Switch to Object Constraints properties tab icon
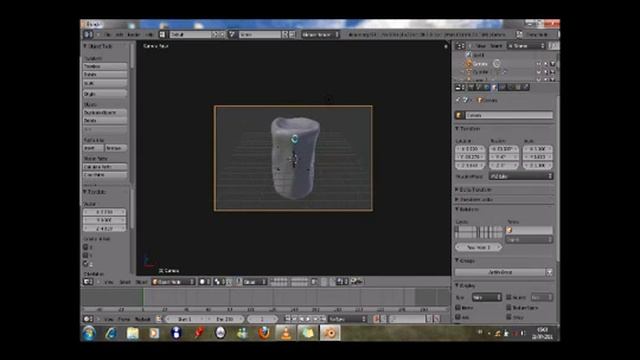Viewport: 640px width, 360px height. 502,87
